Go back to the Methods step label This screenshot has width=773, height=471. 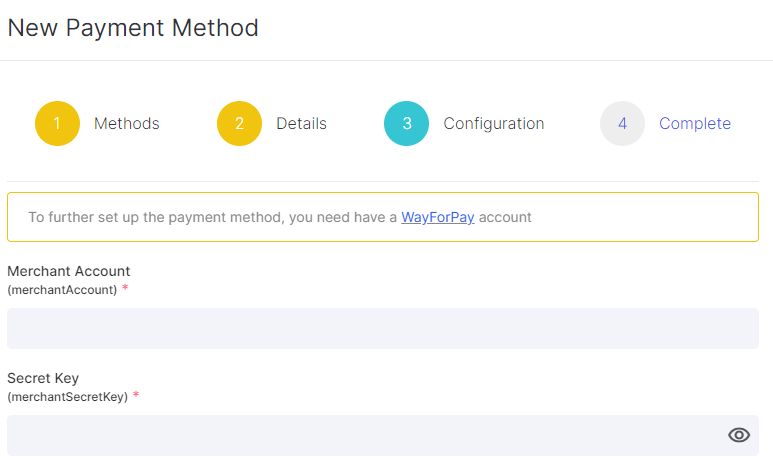point(127,123)
